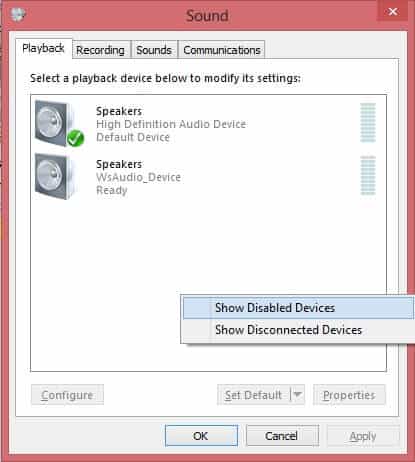
Task: Click the OK button
Action: (x=201, y=435)
